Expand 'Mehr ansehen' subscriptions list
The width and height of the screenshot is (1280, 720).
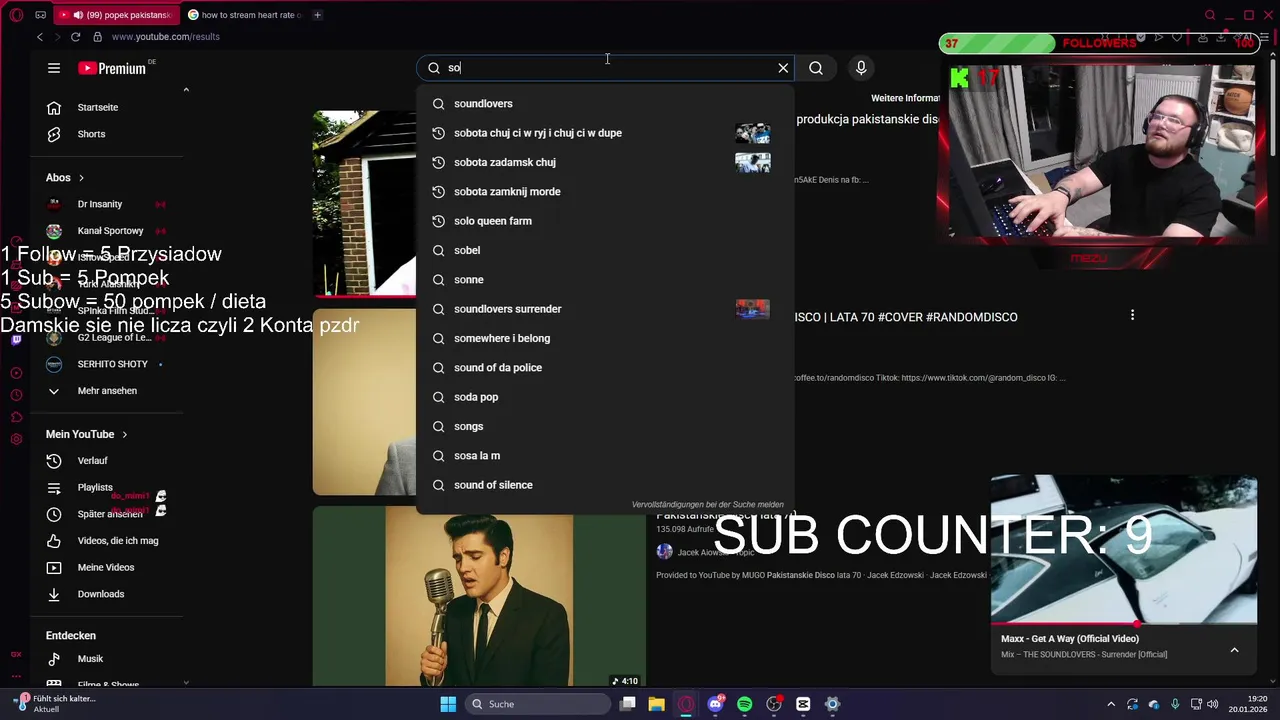(x=107, y=391)
